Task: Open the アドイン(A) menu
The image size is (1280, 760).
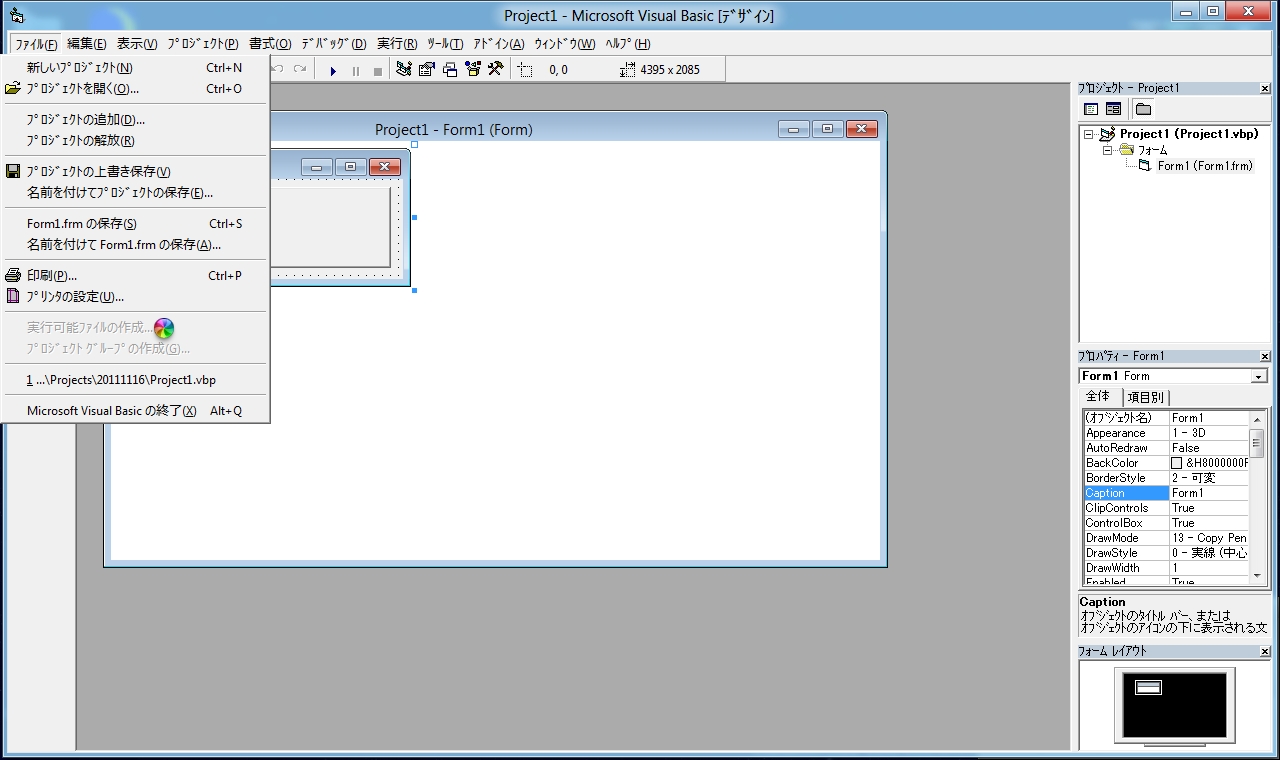Action: [498, 43]
